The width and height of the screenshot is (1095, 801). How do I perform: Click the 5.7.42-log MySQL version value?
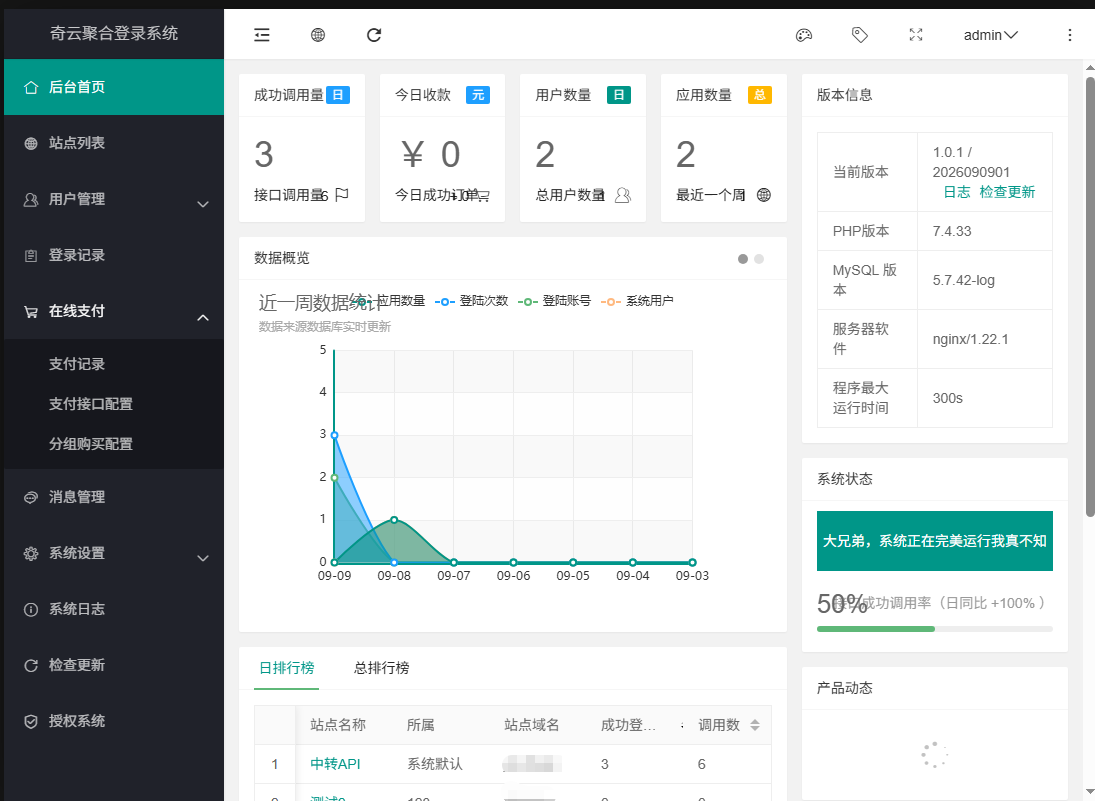click(x=964, y=281)
